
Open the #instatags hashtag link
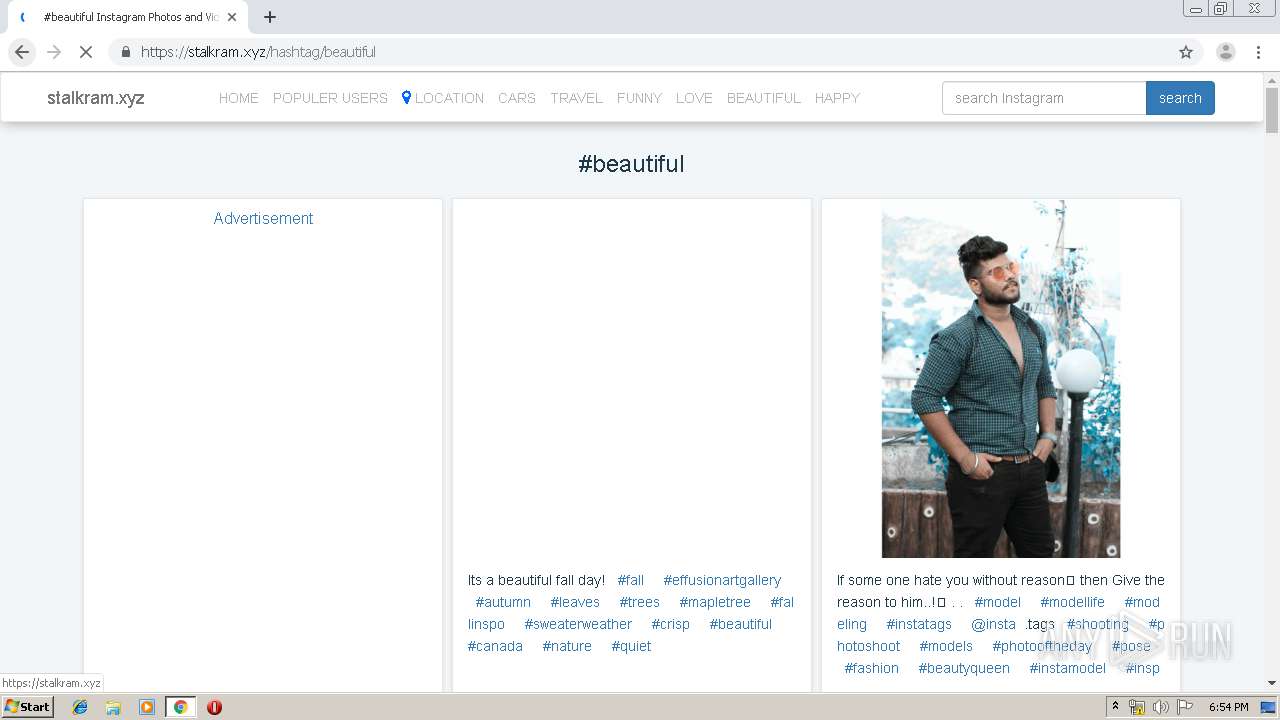tap(919, 624)
